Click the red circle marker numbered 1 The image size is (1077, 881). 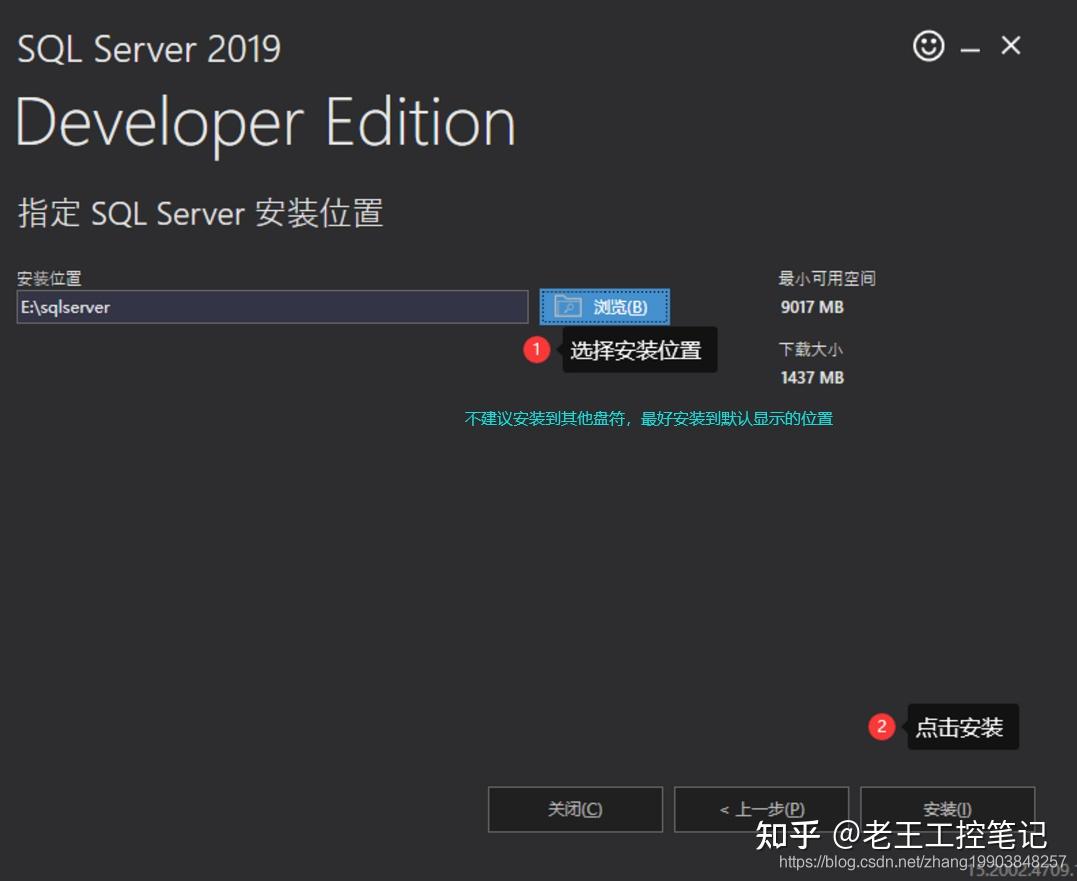click(x=537, y=350)
